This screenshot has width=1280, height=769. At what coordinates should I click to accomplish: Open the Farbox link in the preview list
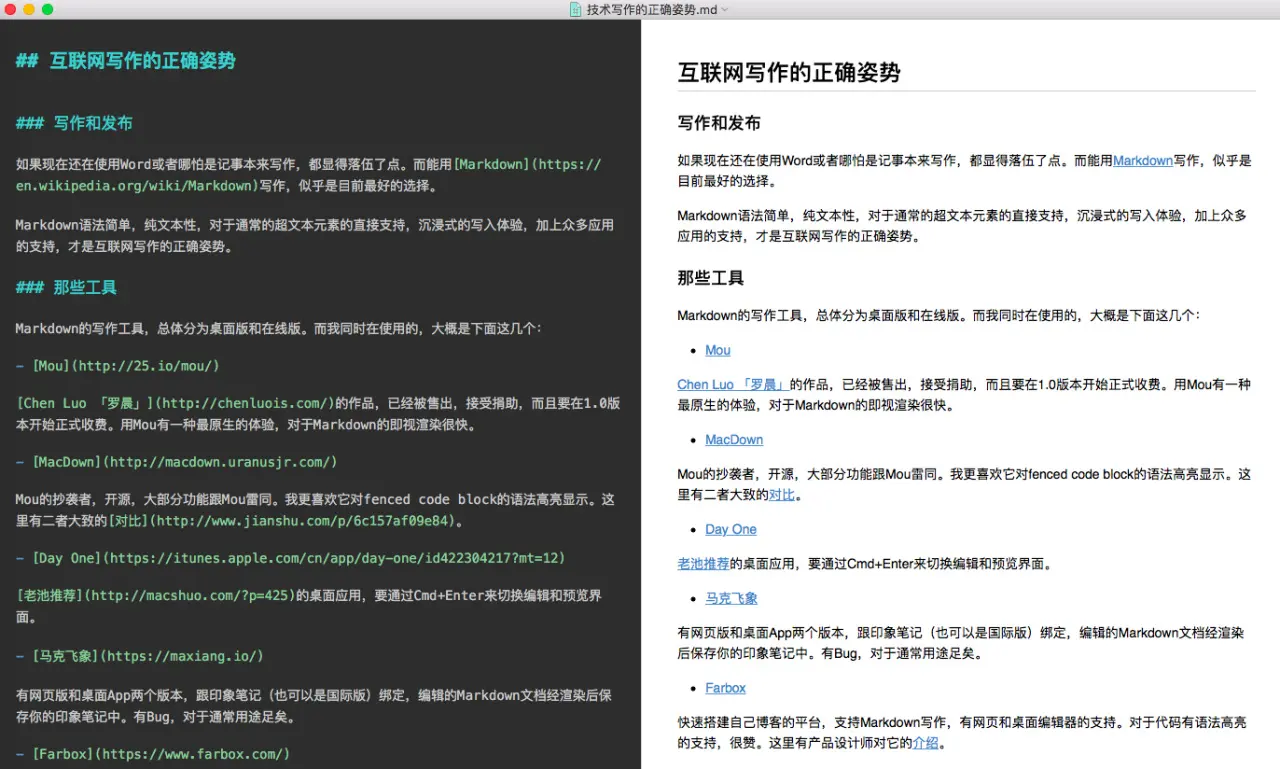(726, 688)
